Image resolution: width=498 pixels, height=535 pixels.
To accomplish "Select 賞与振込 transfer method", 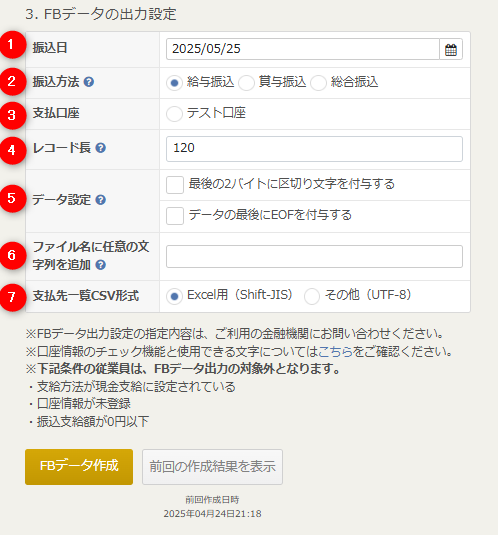I will [246, 83].
